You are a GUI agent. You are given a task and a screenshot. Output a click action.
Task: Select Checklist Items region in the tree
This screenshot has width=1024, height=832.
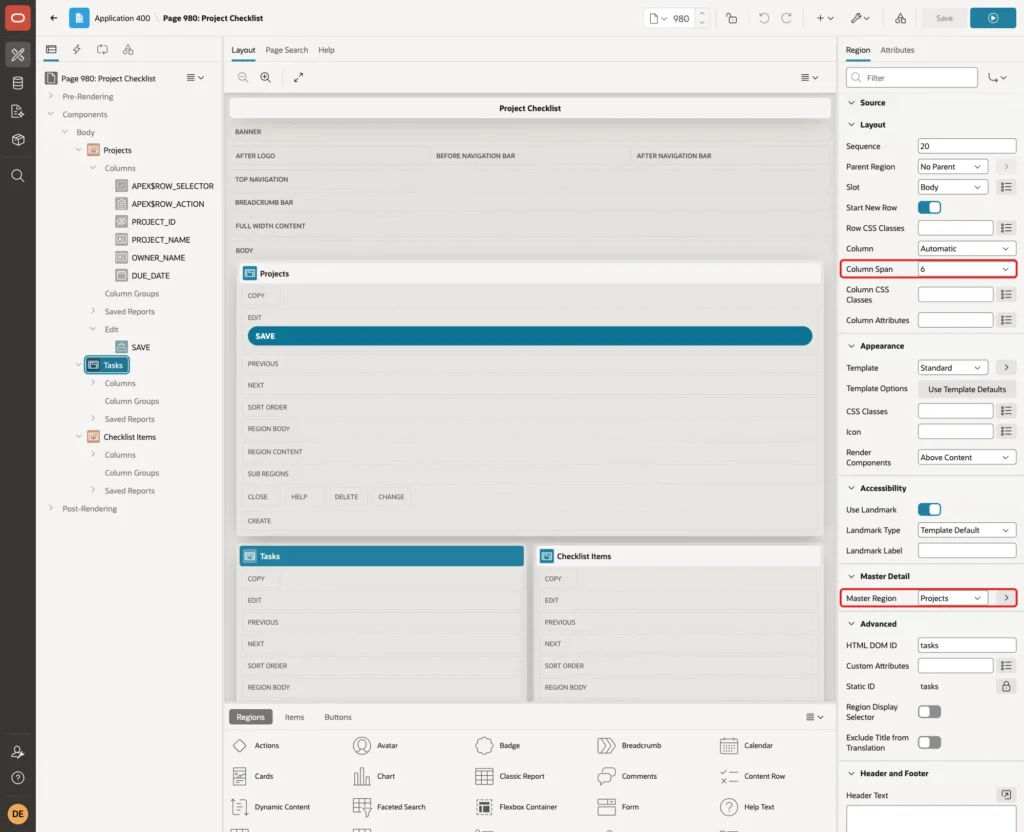[x=129, y=437]
